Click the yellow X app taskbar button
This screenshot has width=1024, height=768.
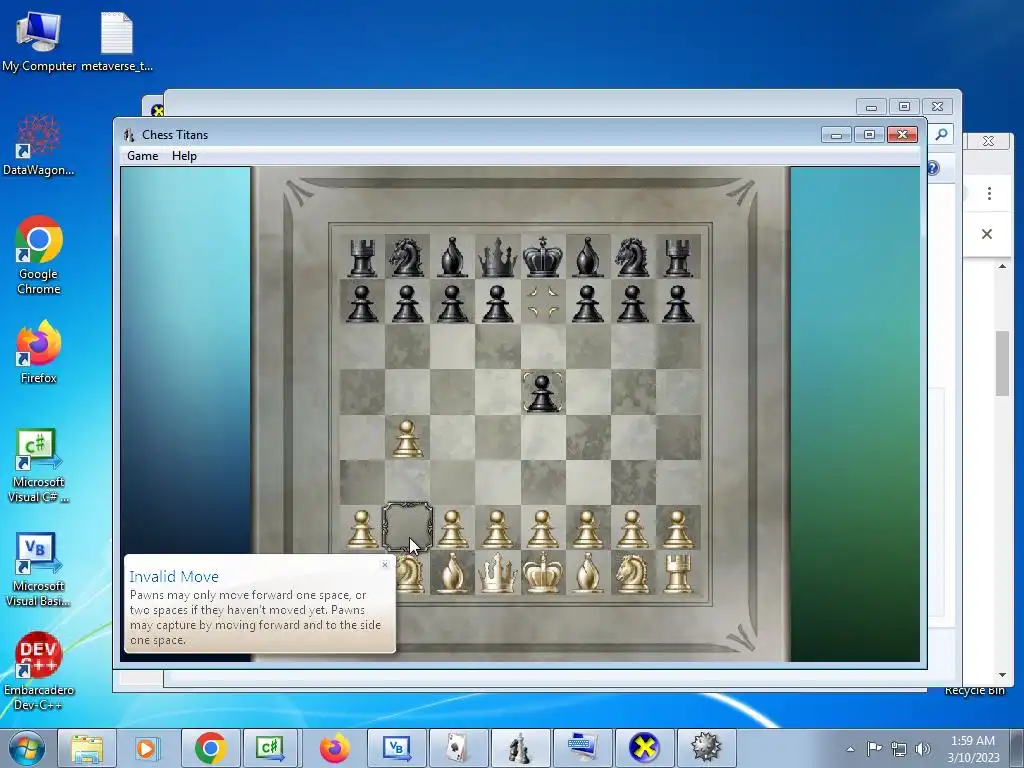pos(644,748)
